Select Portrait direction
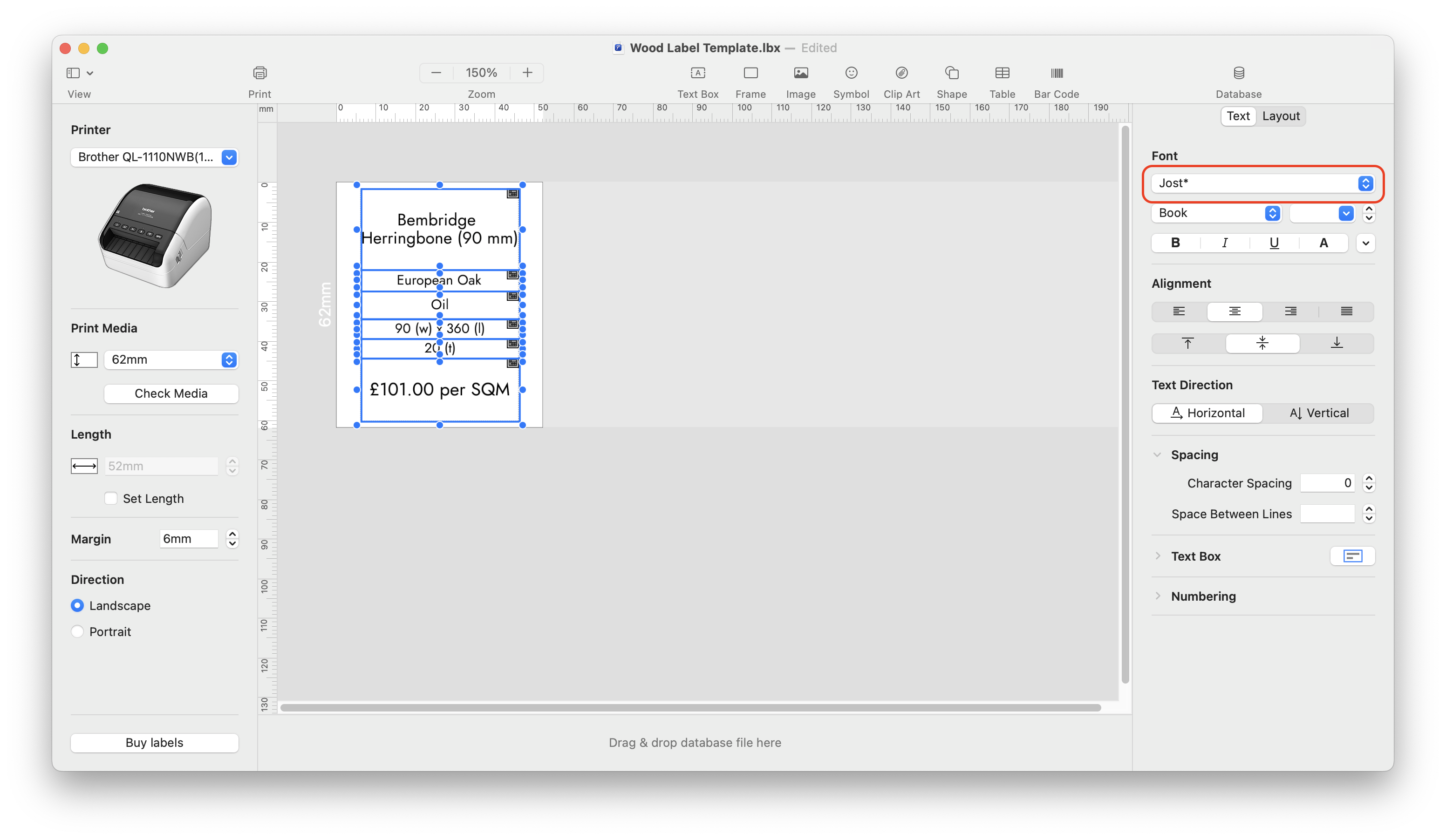This screenshot has width=1446, height=840. [77, 631]
